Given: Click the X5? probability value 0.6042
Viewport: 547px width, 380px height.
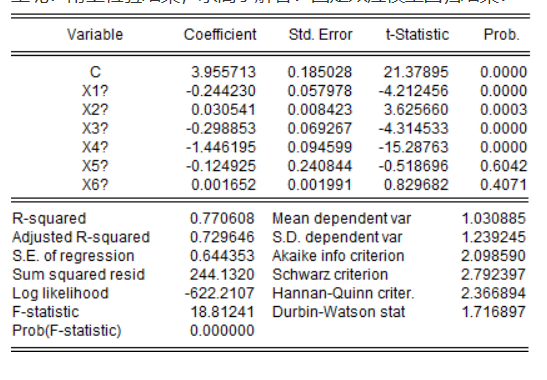Looking at the screenshot, I should (503, 166).
